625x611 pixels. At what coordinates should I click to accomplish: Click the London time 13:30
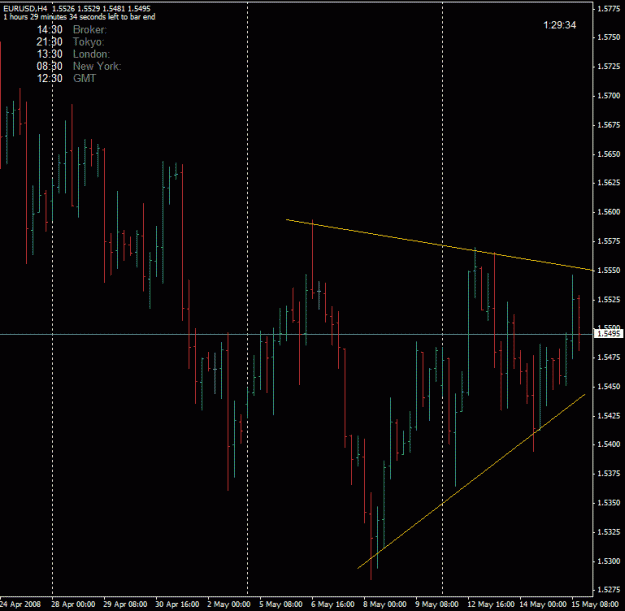[50, 54]
